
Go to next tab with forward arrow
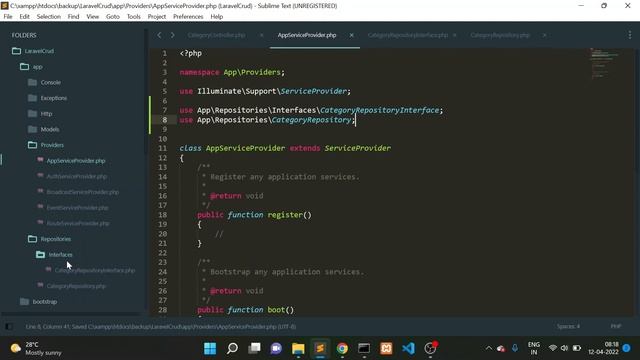[x=173, y=36]
